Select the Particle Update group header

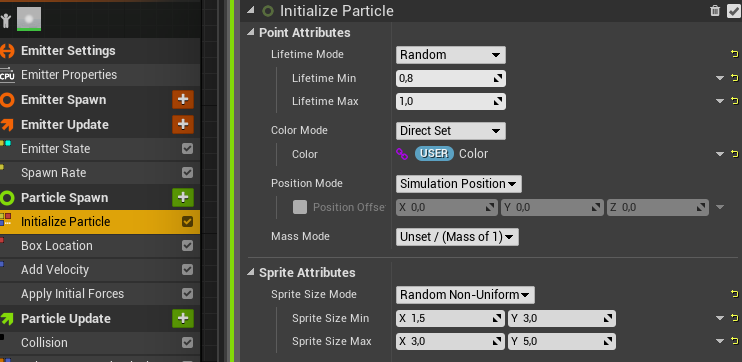66,318
